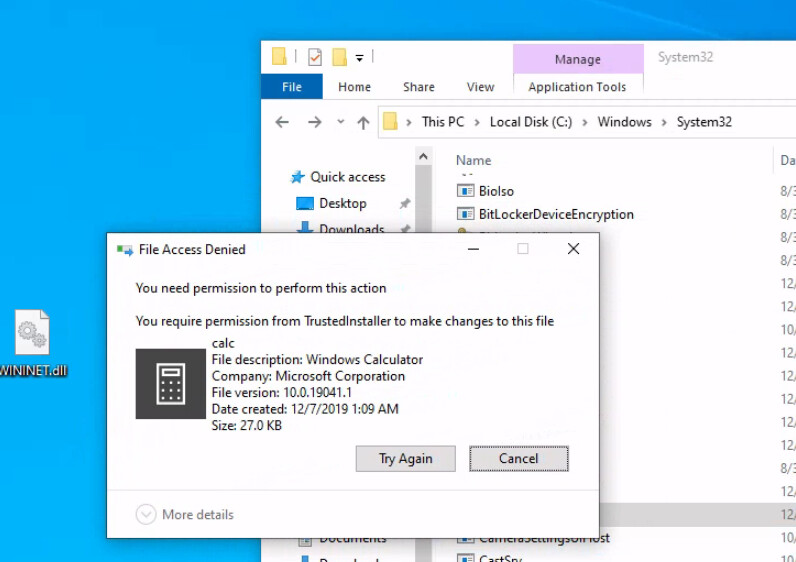Select the BitLockerDeviceEncryption file
This screenshot has height=562, width=796.
tap(555, 214)
